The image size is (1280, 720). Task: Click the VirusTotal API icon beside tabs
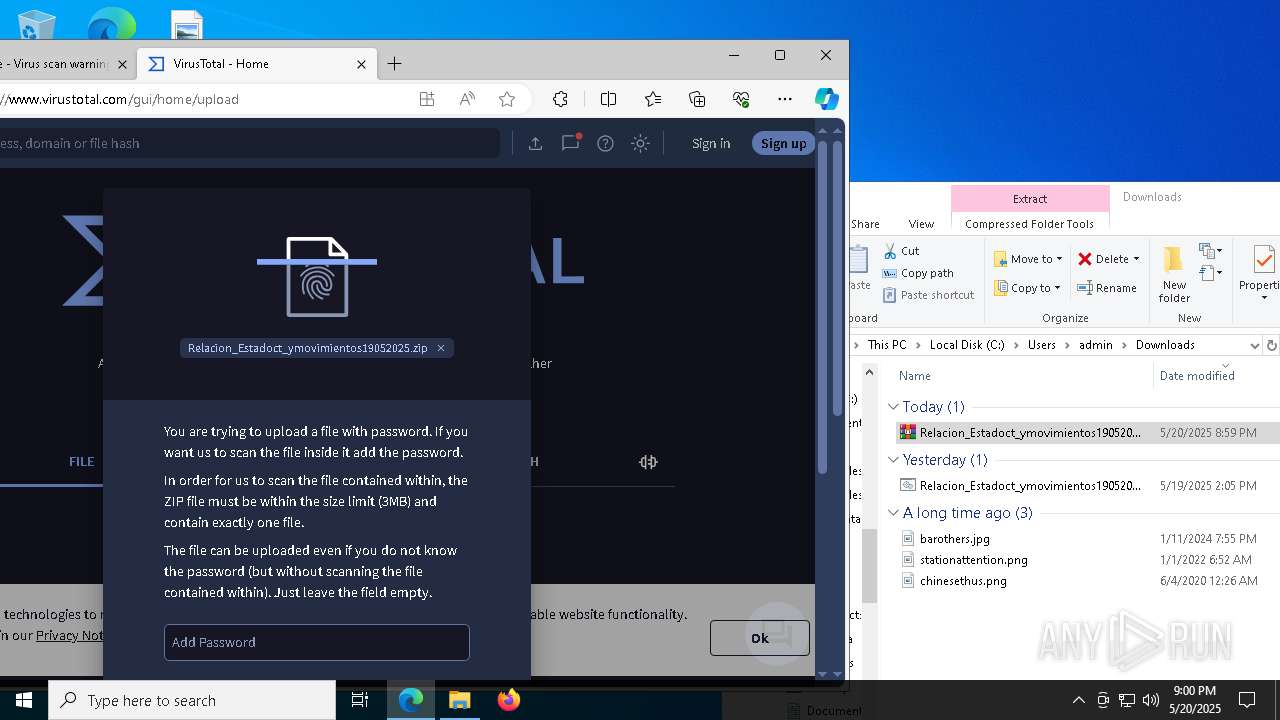pos(648,461)
